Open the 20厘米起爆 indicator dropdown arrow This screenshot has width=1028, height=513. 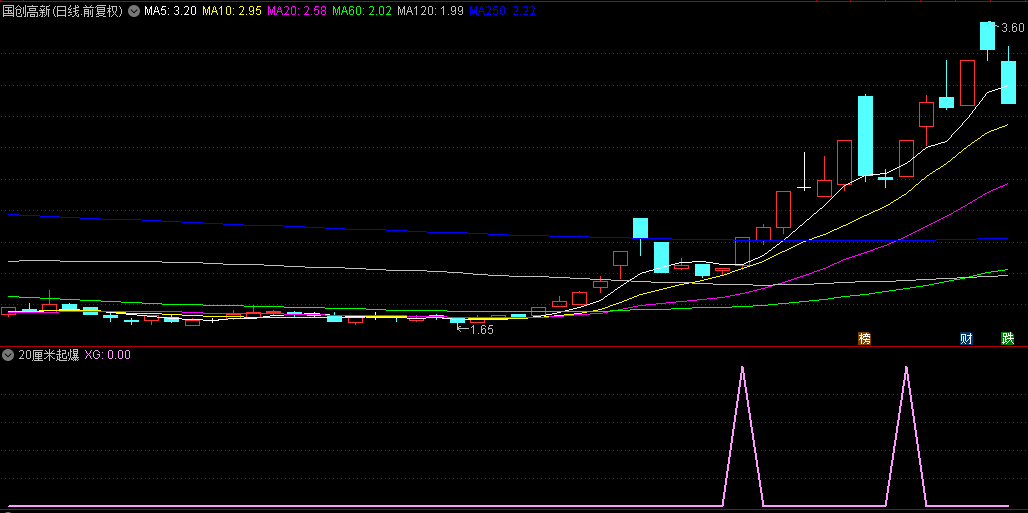point(9,356)
